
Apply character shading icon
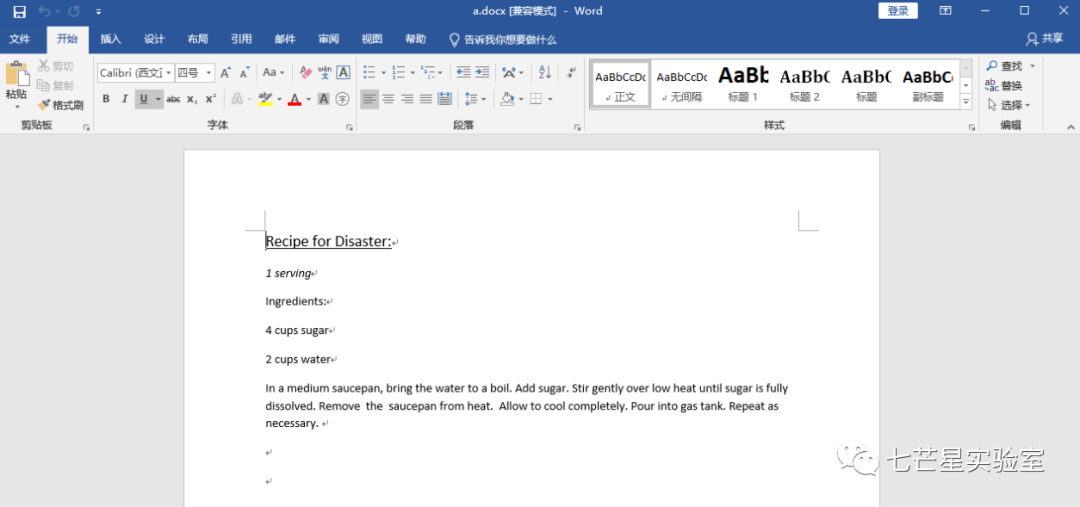click(324, 99)
